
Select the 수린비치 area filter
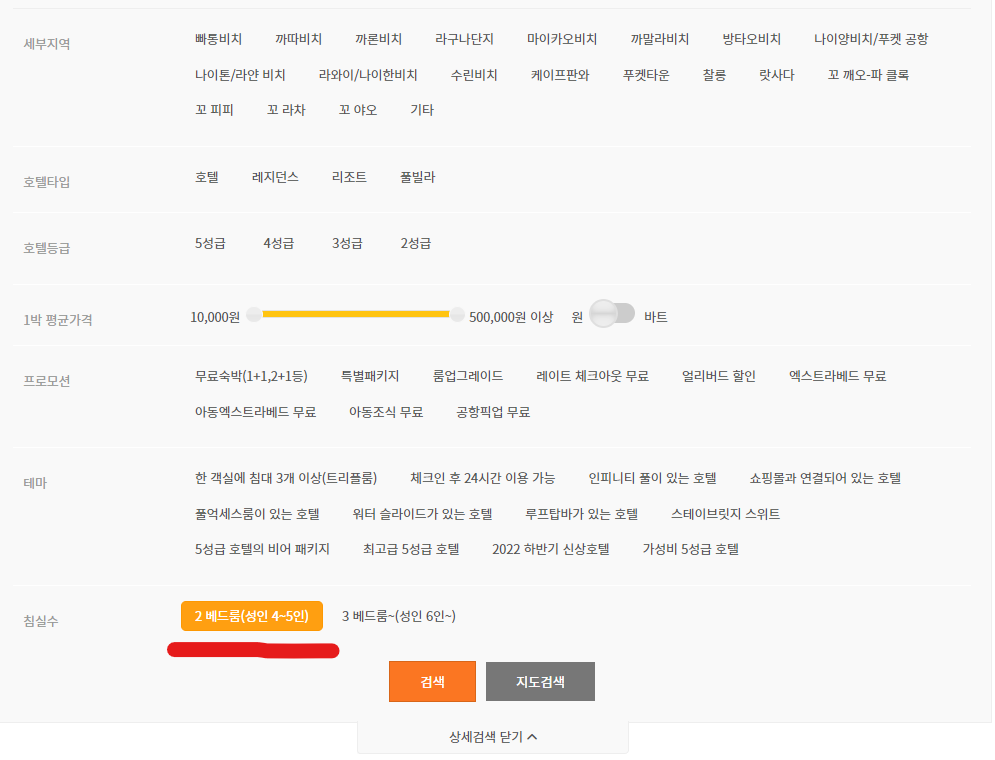(473, 75)
